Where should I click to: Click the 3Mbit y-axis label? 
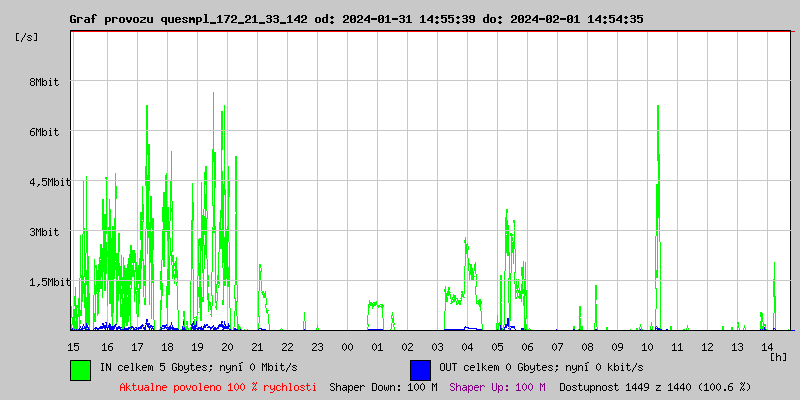(44, 232)
